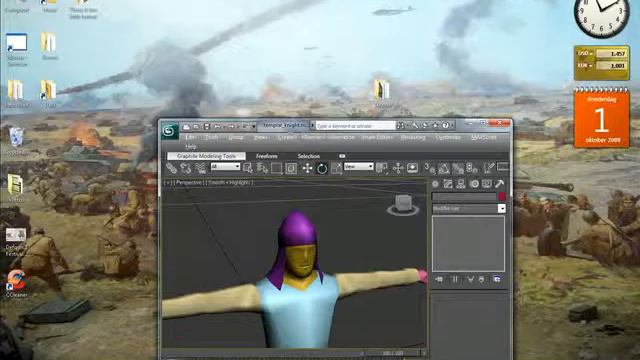Toggle Window/Crossing selection mode
Screen dimensions: 640x360
coord(291,168)
